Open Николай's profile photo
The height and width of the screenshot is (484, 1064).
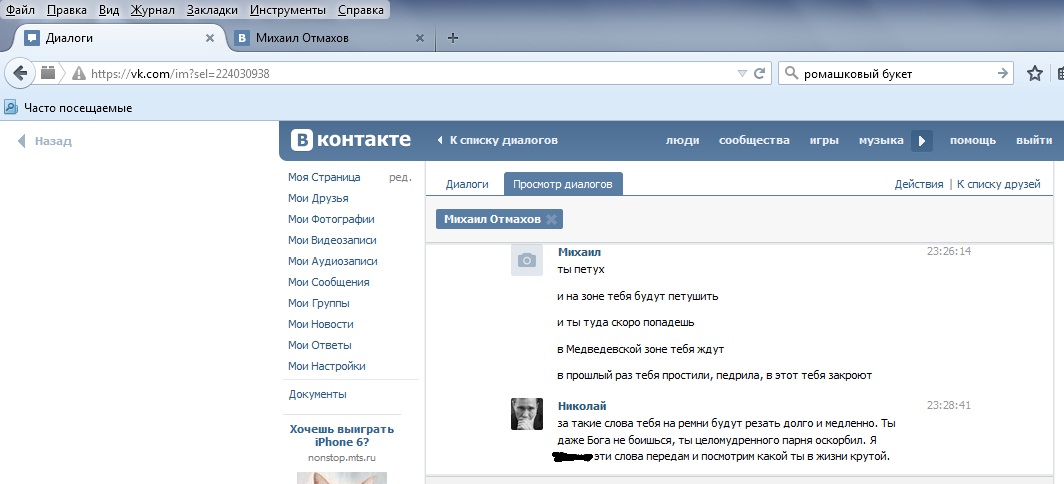(527, 414)
